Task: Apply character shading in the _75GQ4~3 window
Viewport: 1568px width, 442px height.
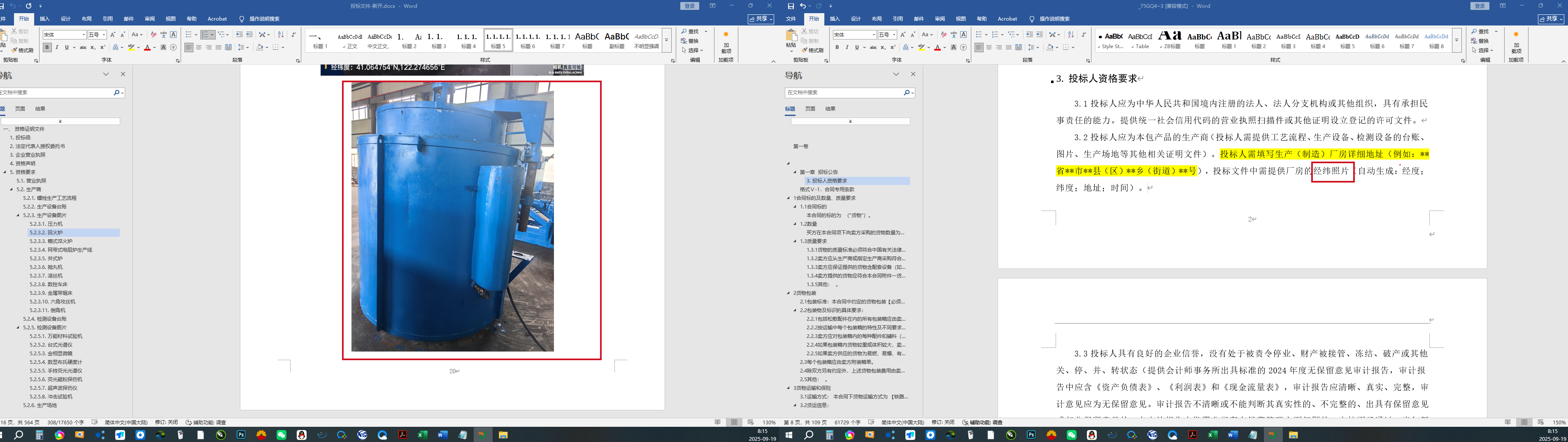Action: point(953,47)
